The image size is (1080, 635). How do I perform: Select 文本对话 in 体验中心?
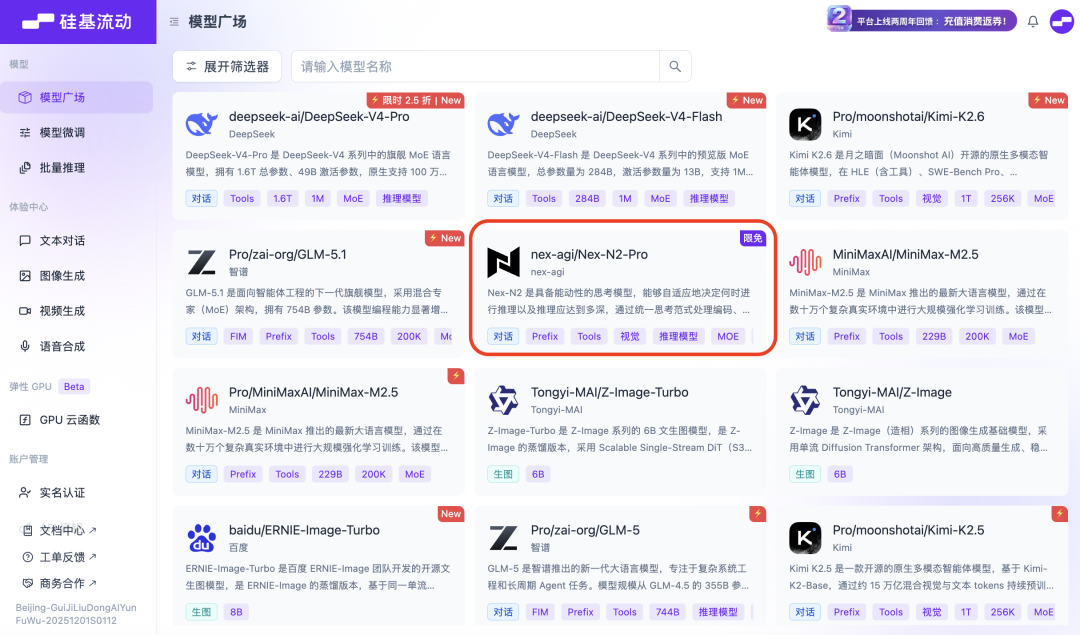[77, 240]
